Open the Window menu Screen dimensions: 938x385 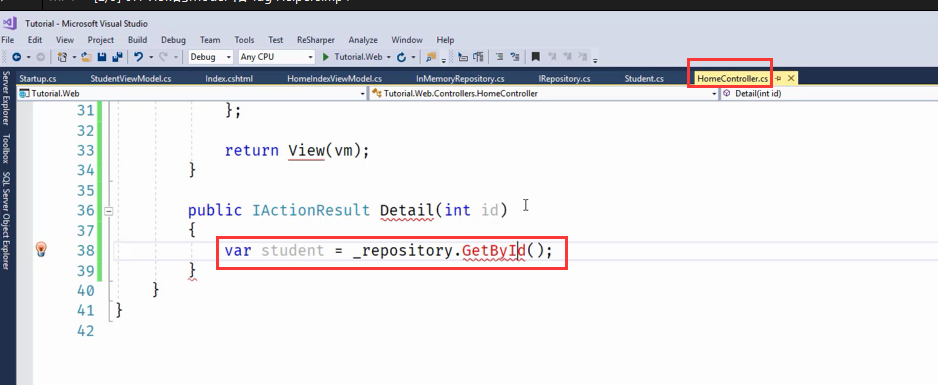pos(407,40)
